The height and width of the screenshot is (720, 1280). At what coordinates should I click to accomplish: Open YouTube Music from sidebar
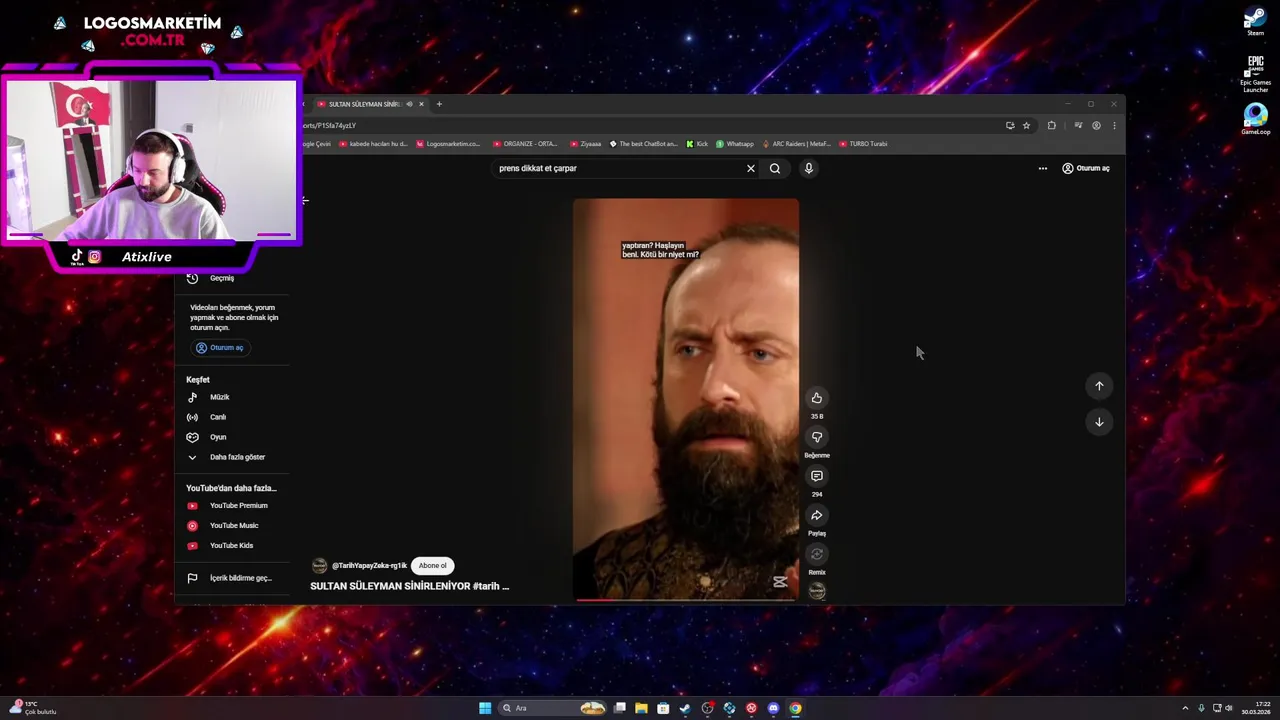pyautogui.click(x=233, y=526)
